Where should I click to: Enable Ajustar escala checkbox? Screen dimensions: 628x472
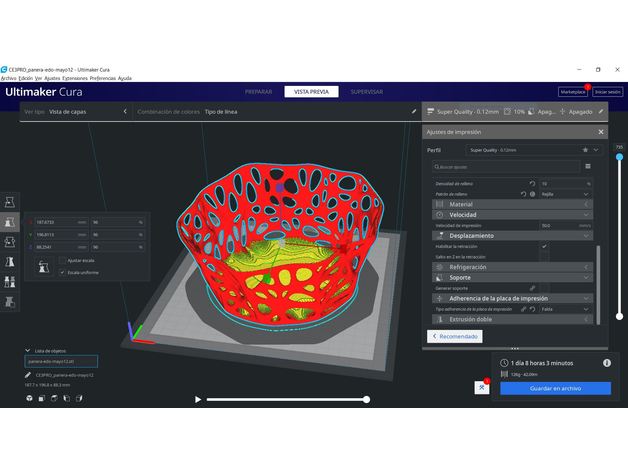(x=62, y=260)
